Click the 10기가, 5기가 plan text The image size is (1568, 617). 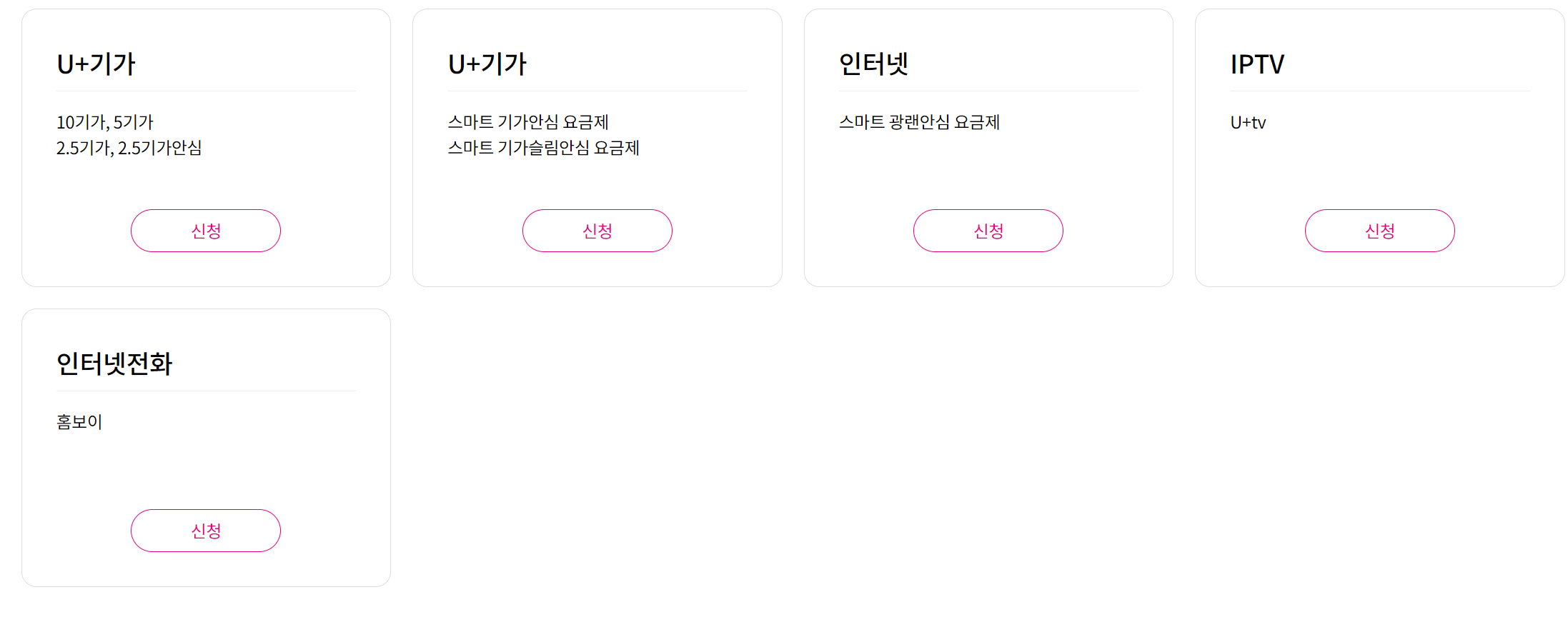[x=105, y=122]
